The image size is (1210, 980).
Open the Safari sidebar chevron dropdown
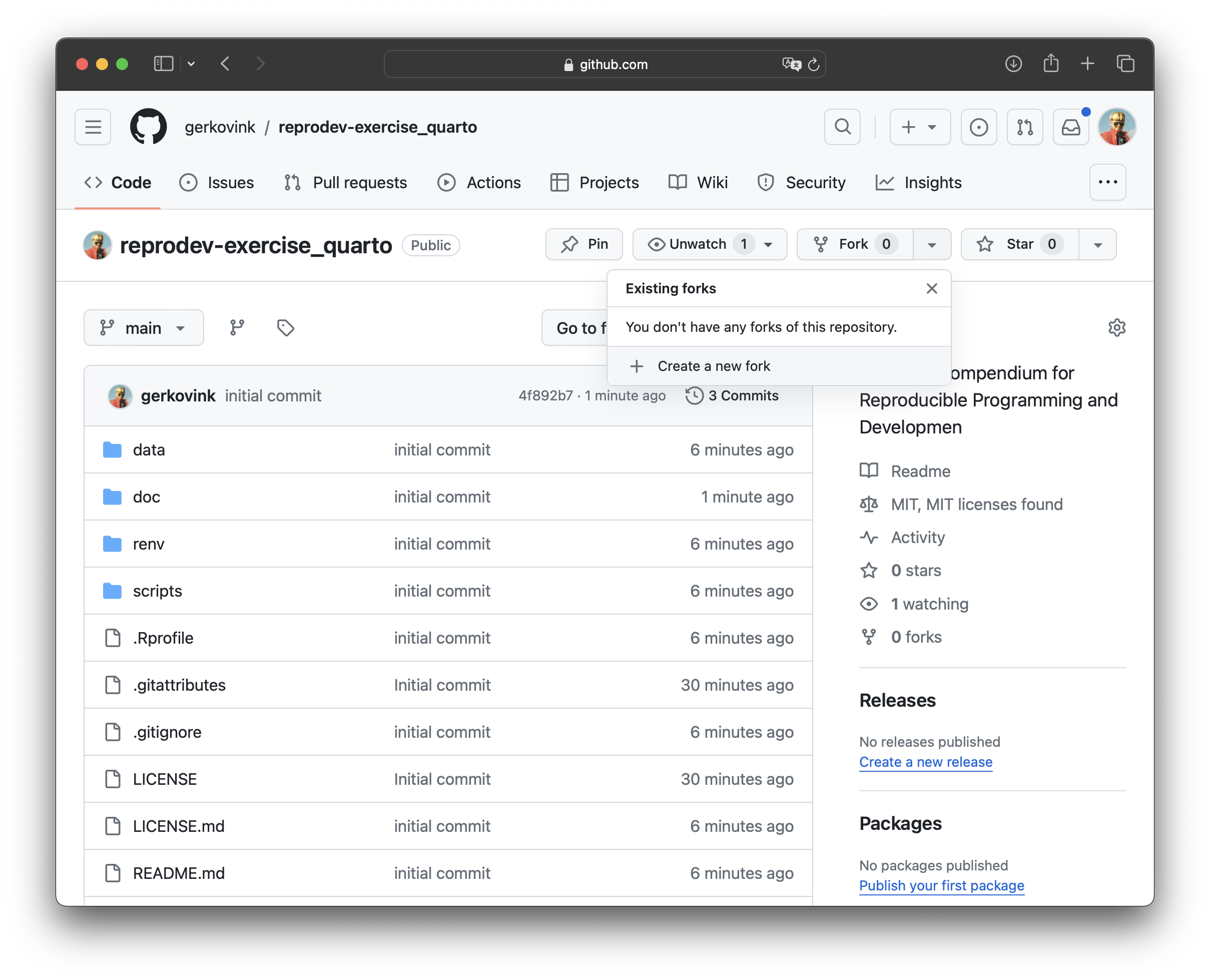click(x=191, y=64)
